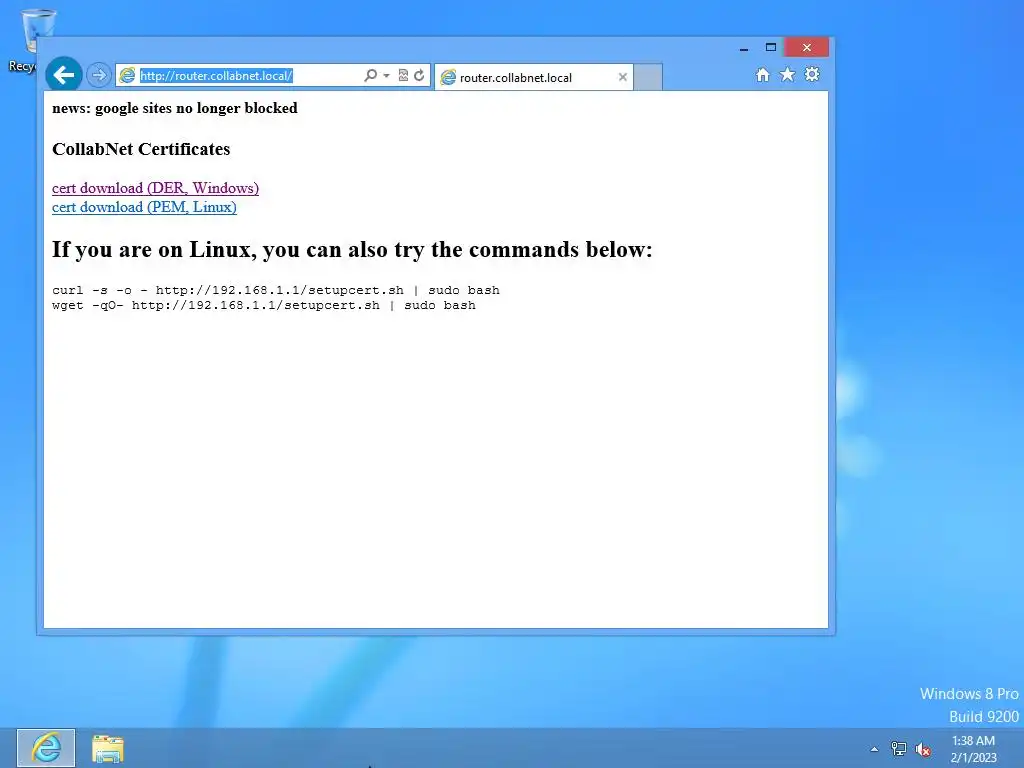Viewport: 1024px width, 768px height.
Task: Open cert download (DER, Windows) link
Action: [155, 188]
